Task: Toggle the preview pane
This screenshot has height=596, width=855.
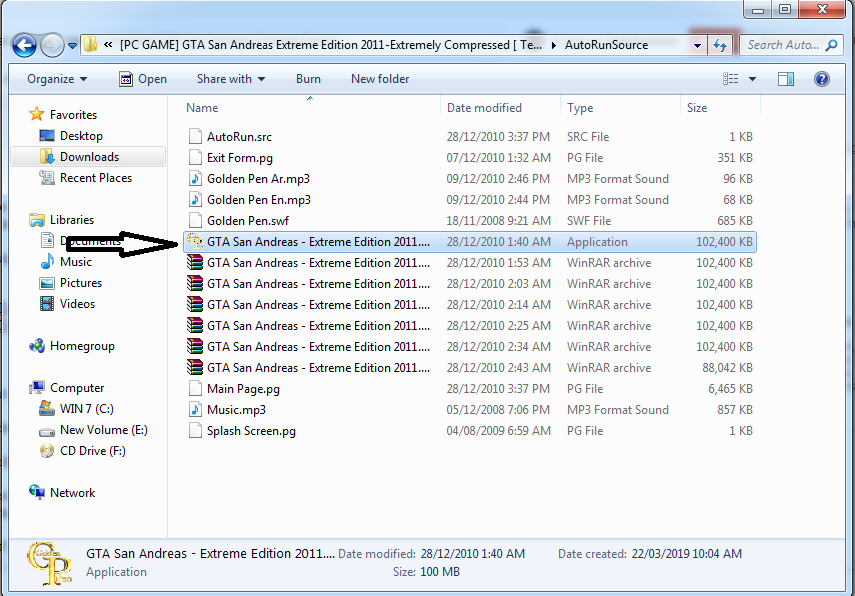Action: pos(786,79)
